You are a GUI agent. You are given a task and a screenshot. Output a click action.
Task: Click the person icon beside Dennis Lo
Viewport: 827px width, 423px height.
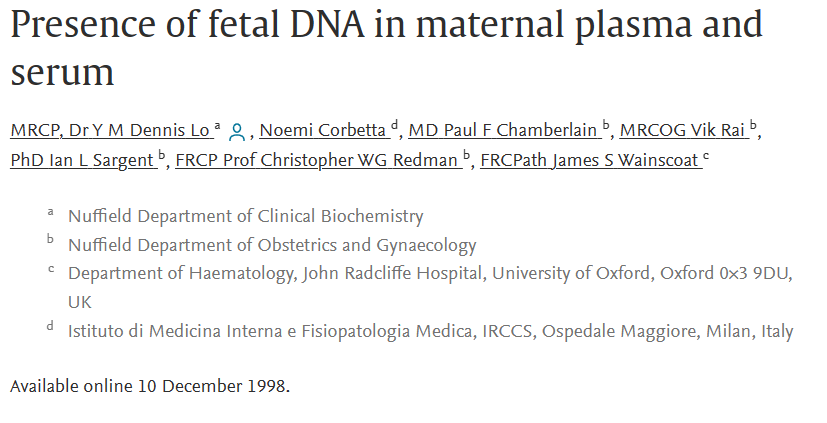coord(237,132)
